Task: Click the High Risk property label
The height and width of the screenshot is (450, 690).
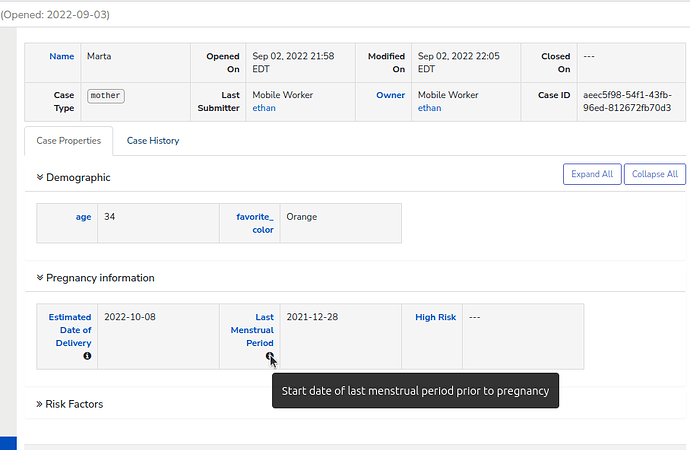Action: click(x=435, y=317)
